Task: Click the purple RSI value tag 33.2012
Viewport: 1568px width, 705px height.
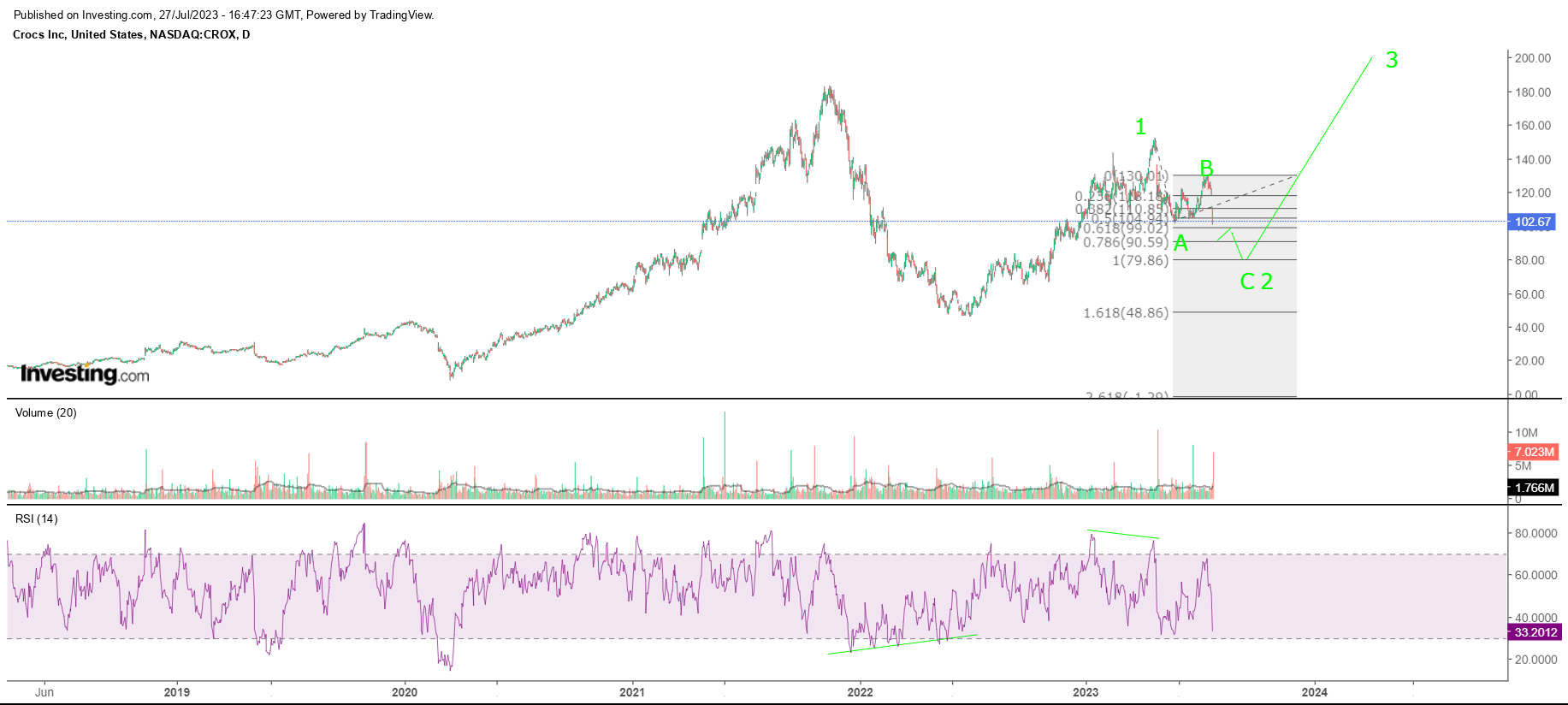Action: (x=1535, y=632)
